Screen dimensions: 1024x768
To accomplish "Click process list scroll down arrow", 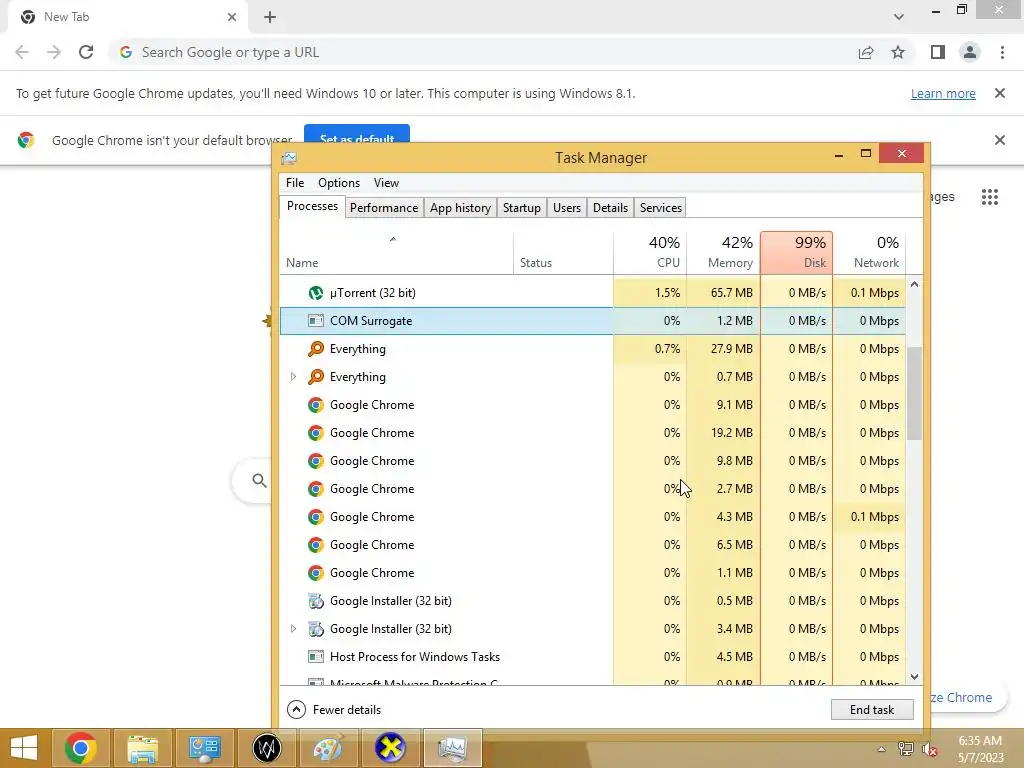I will pyautogui.click(x=914, y=677).
